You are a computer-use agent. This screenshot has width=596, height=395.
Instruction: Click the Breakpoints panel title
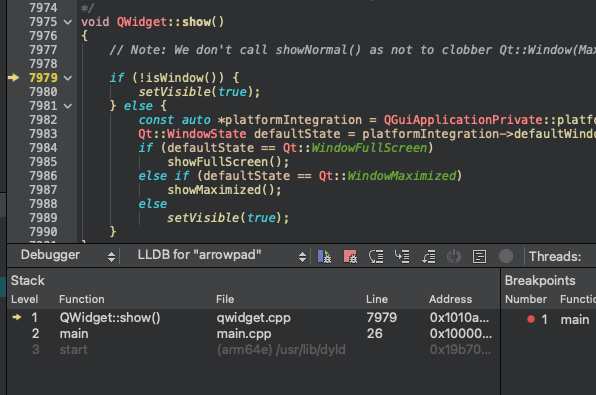coord(540,281)
